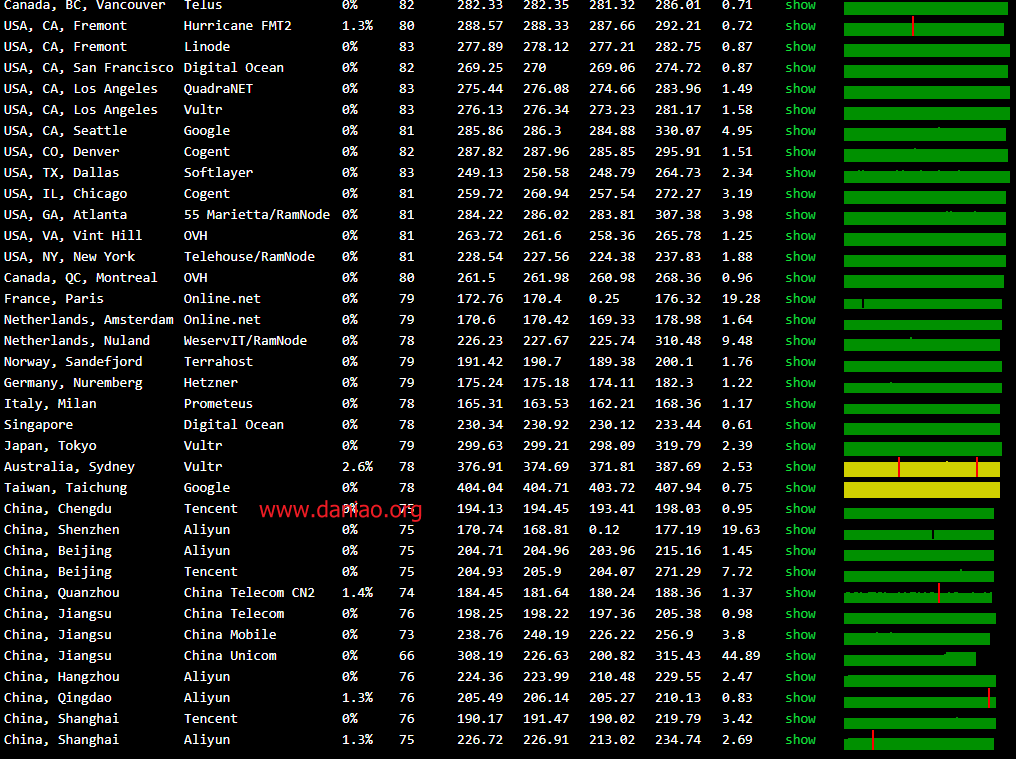Open show for Sydney Vultr
Image resolution: width=1016 pixels, height=759 pixels.
coord(800,467)
